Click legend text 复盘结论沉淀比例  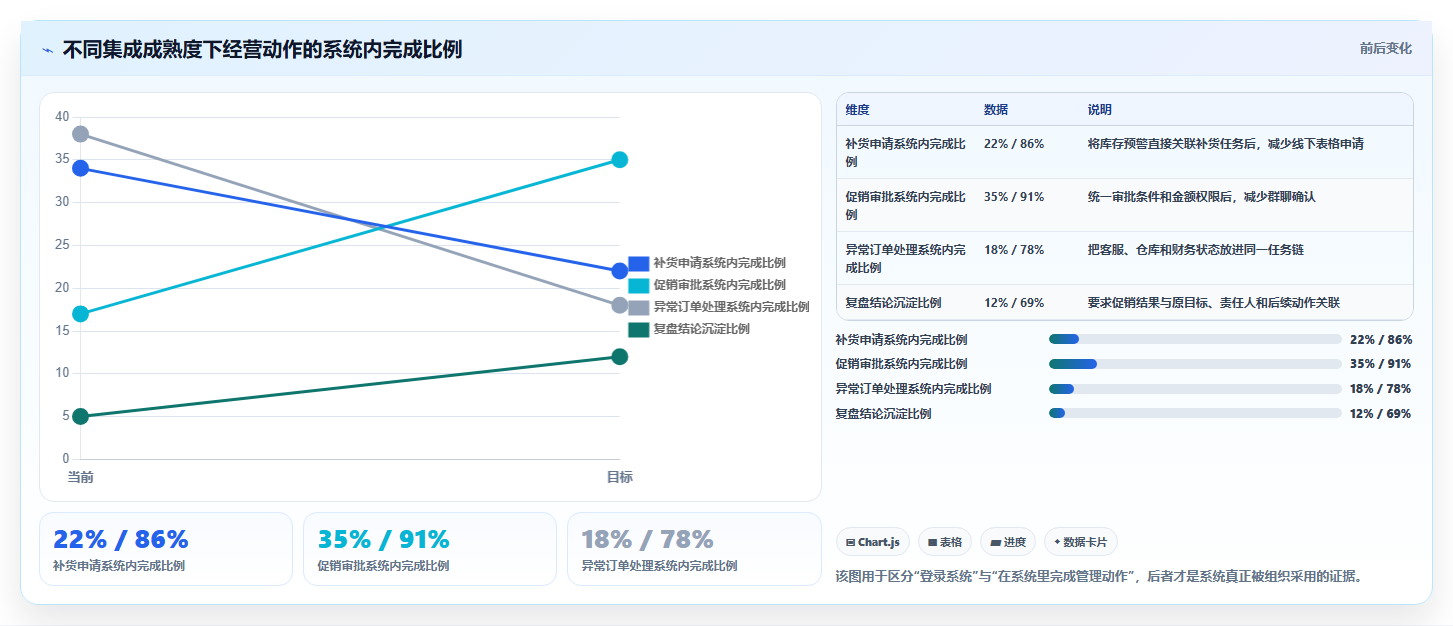tap(701, 329)
